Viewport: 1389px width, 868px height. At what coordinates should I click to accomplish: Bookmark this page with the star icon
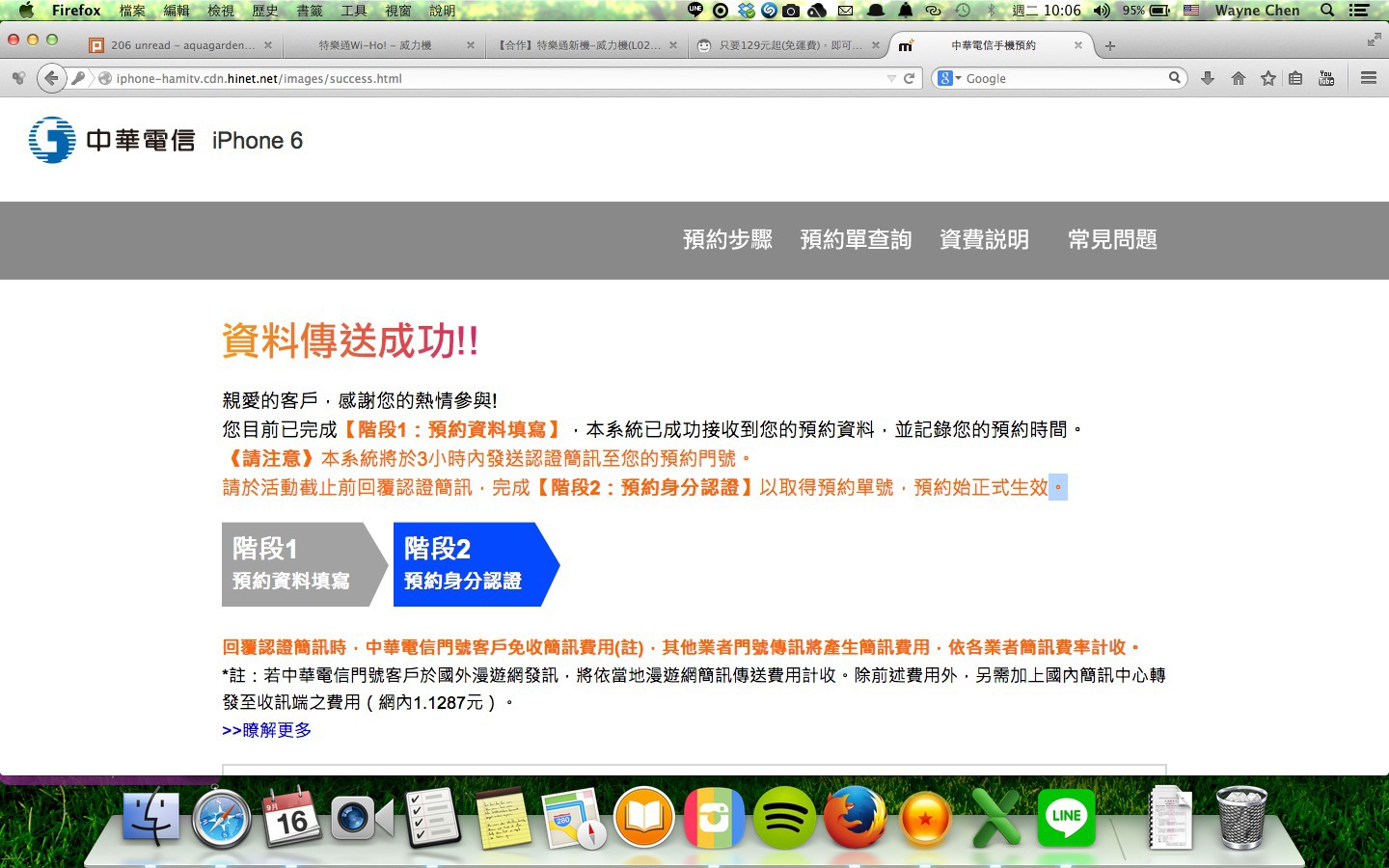[x=1267, y=78]
